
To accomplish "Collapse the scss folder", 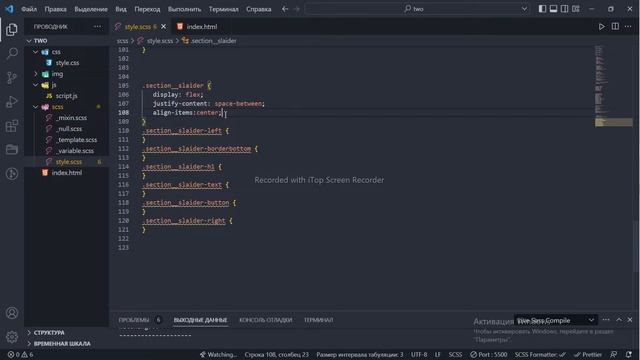I will pos(36,107).
